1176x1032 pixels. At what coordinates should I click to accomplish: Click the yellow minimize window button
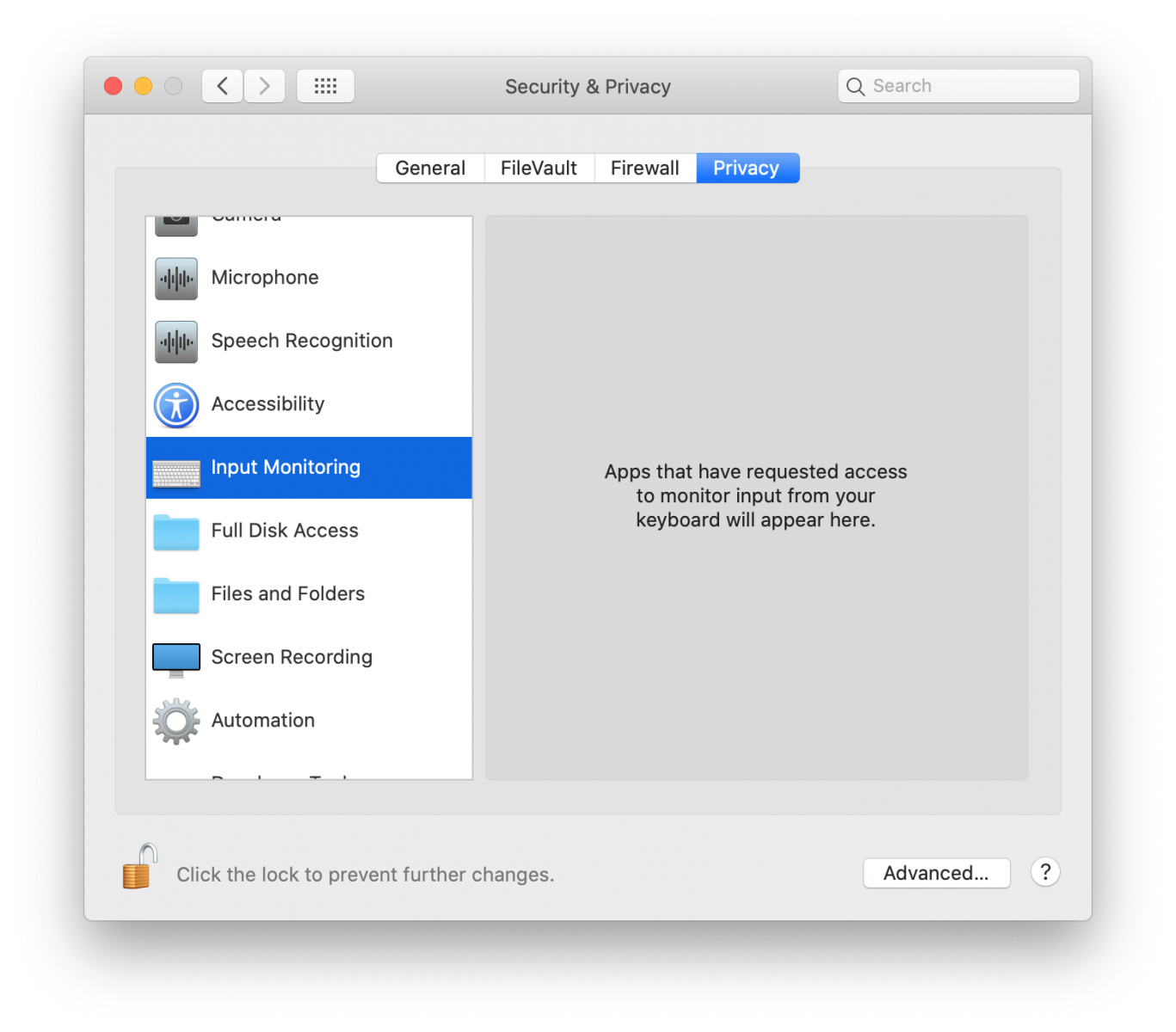pyautogui.click(x=144, y=86)
